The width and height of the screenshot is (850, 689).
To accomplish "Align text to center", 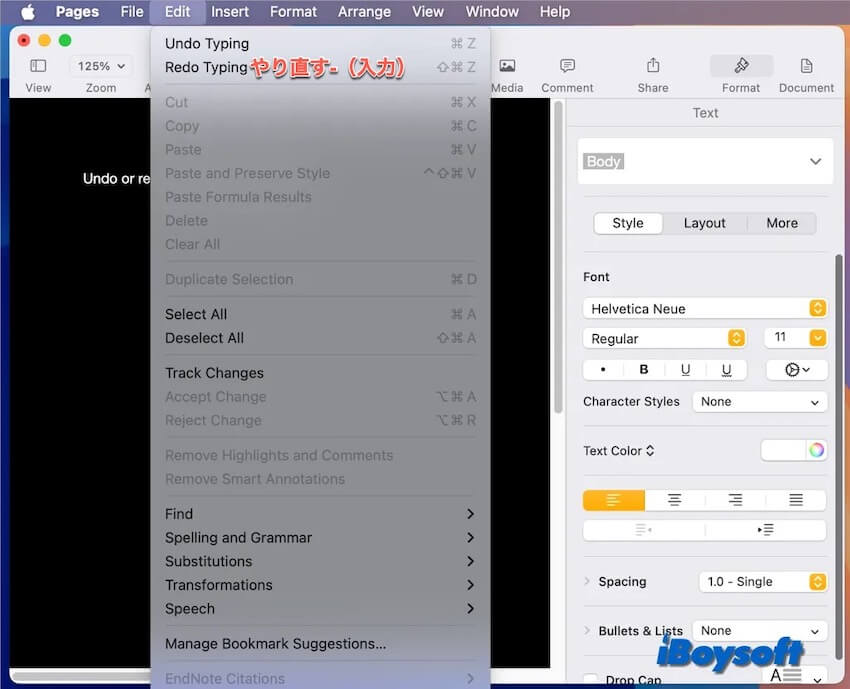I will [x=675, y=500].
